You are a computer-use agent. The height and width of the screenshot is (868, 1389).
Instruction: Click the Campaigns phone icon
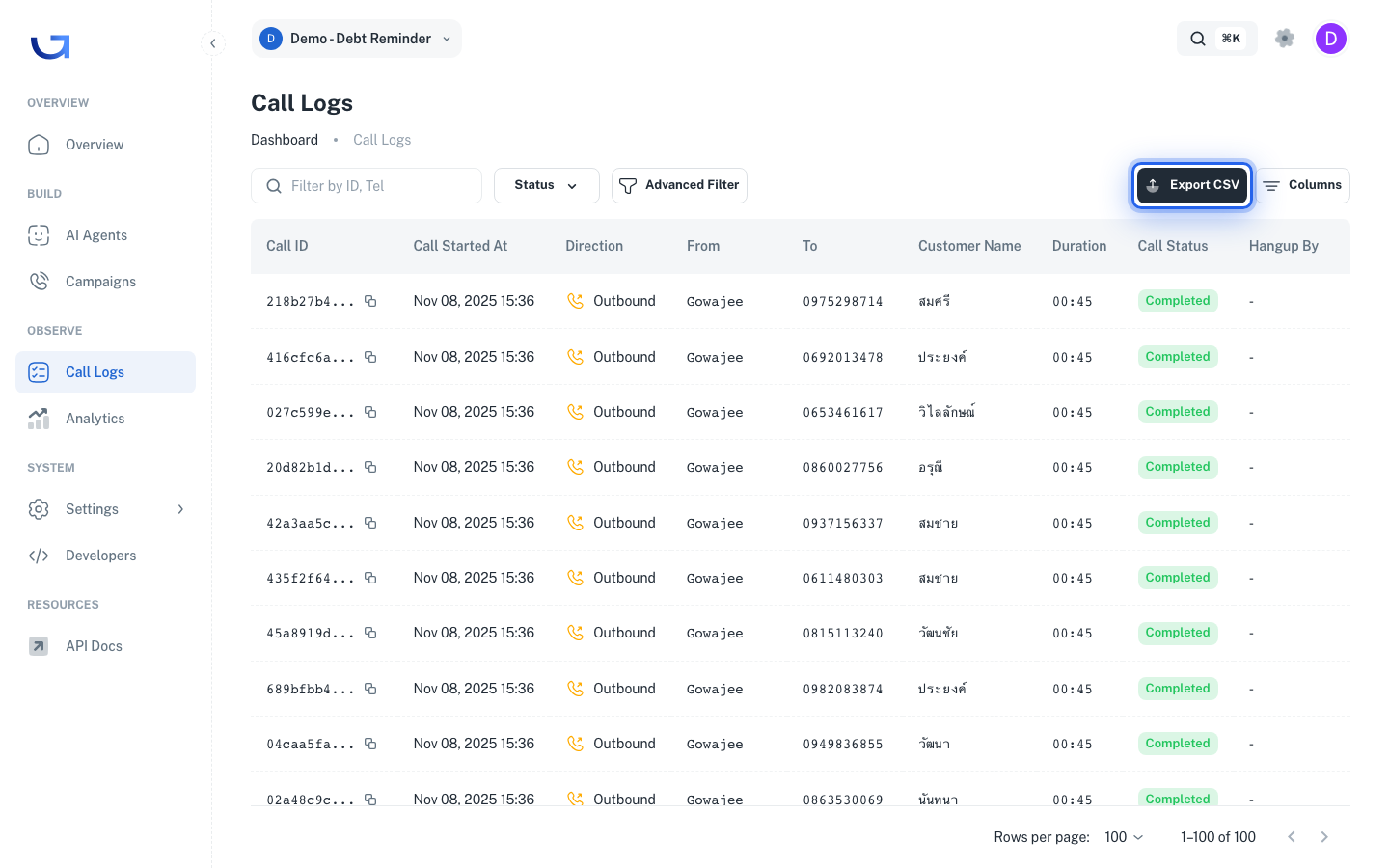[x=39, y=282]
